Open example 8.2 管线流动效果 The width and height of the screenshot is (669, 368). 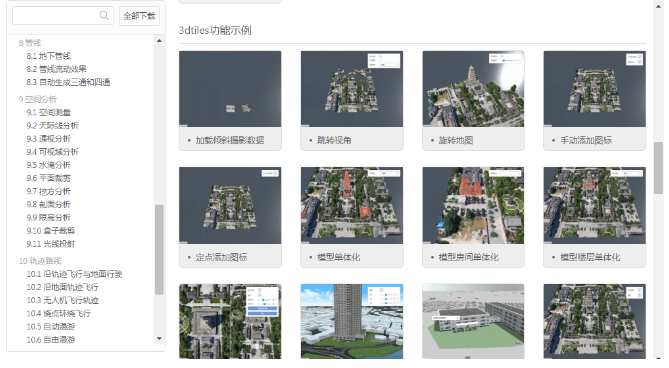coord(56,69)
